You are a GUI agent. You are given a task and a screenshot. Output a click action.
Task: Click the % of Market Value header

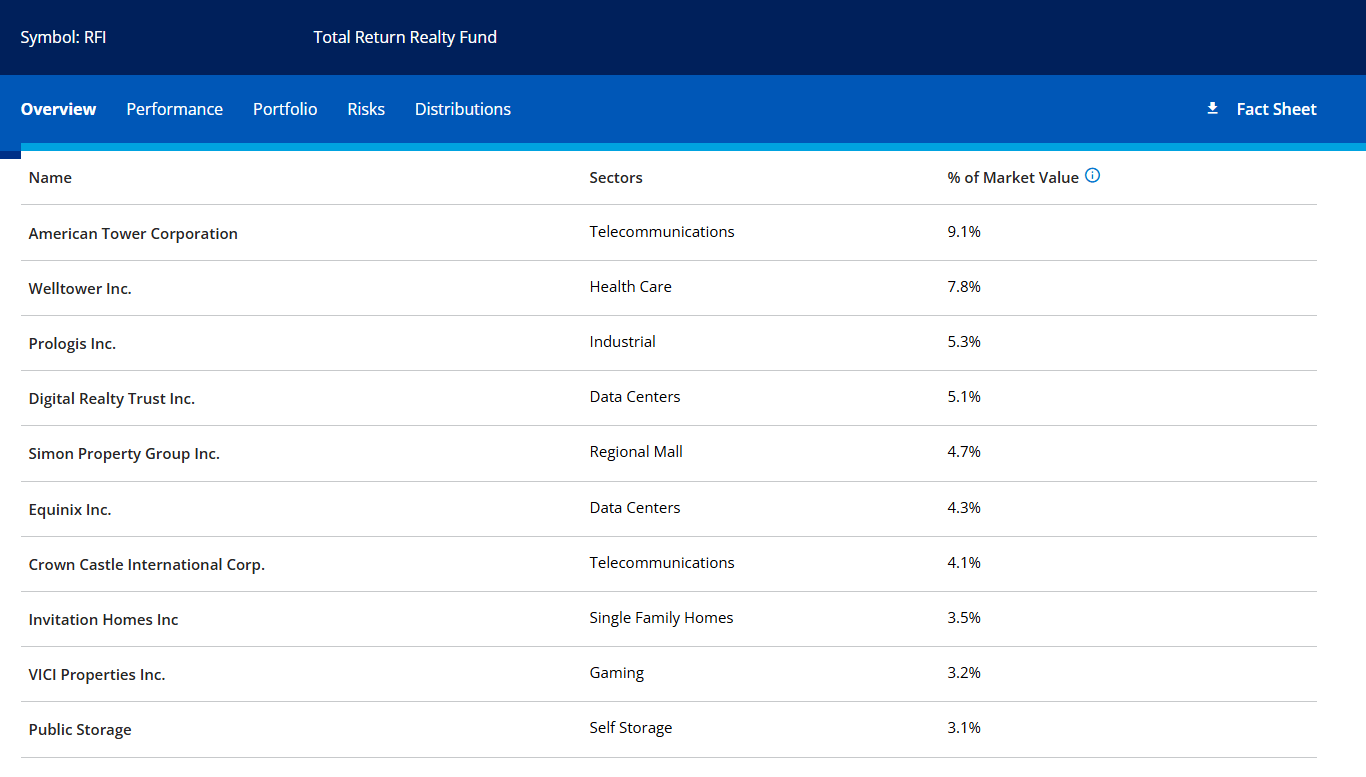tap(1013, 178)
